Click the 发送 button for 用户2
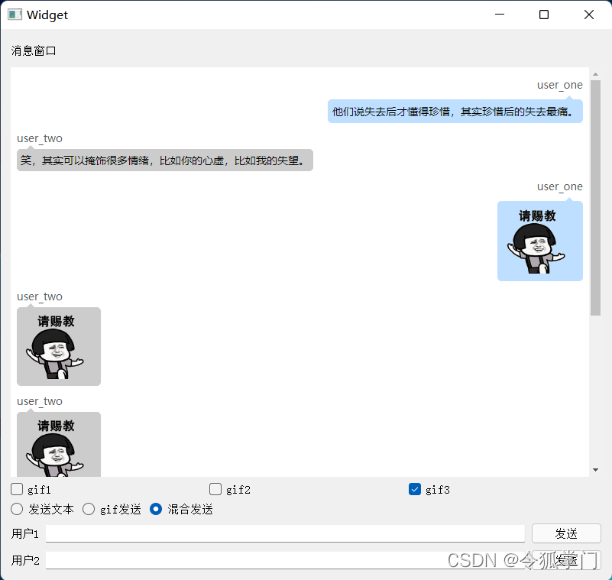This screenshot has width=612, height=580. click(566, 560)
